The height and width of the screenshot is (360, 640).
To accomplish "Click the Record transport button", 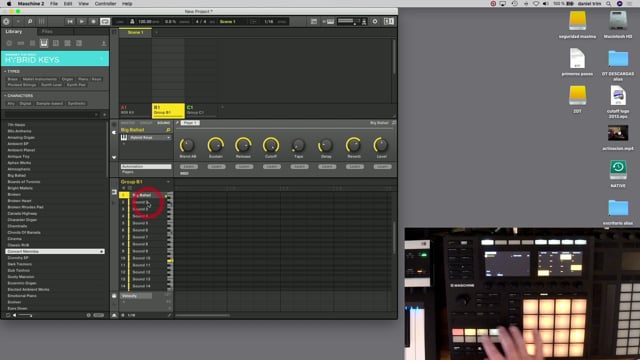I will coord(93,21).
